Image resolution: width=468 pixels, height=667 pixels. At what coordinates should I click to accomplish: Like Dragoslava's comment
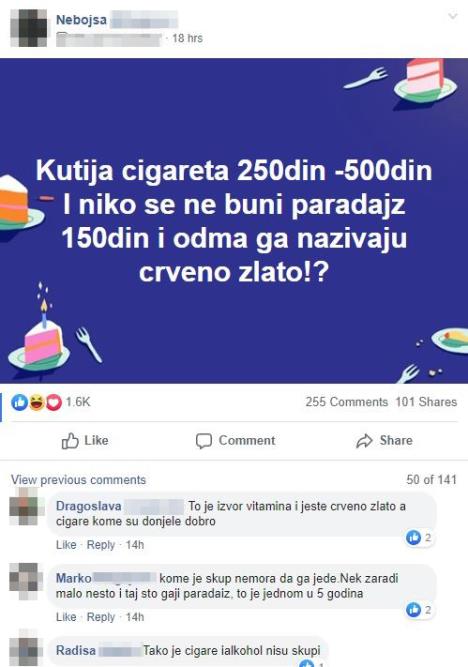[66, 545]
